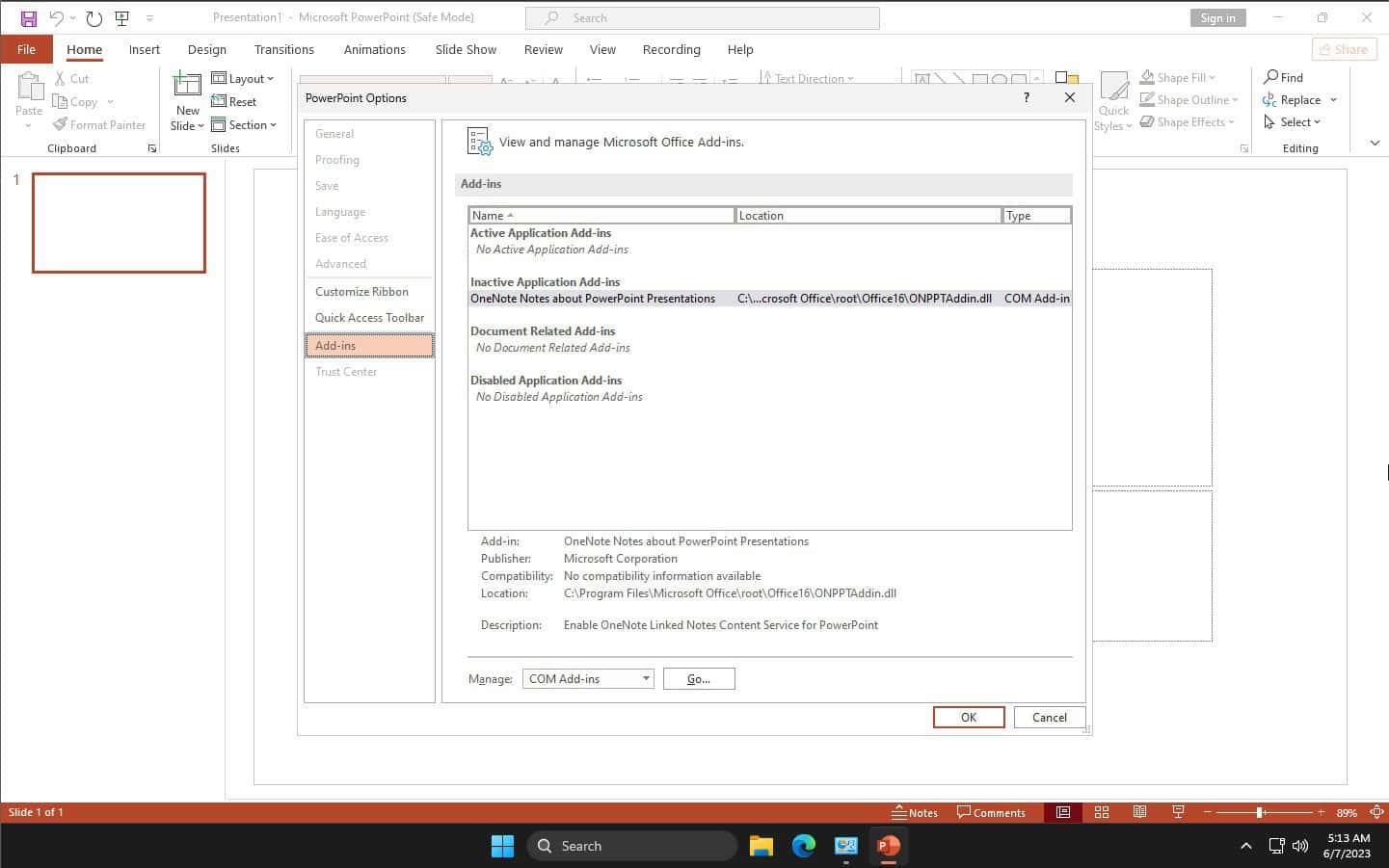Select slide 1 thumbnail
This screenshot has width=1389, height=868.
coord(119,223)
